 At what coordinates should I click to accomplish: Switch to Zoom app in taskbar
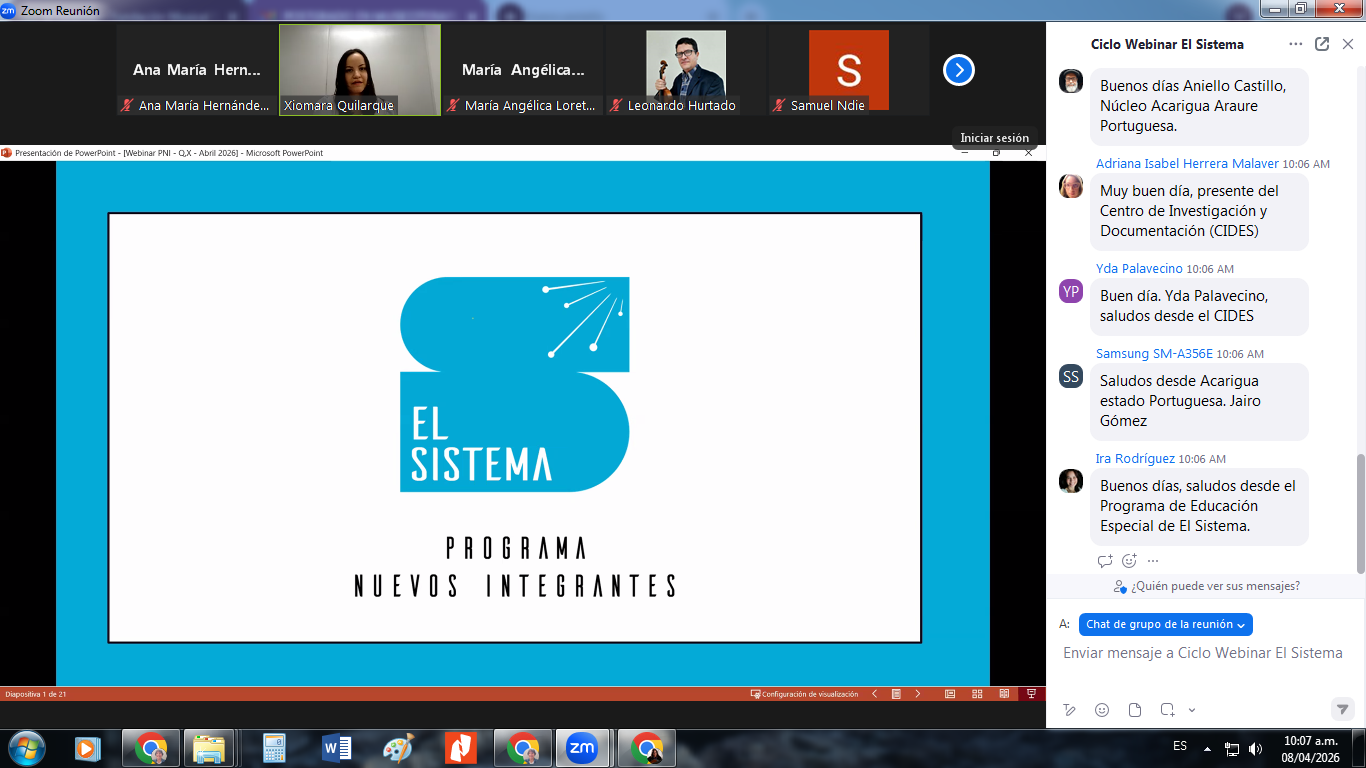tap(582, 748)
